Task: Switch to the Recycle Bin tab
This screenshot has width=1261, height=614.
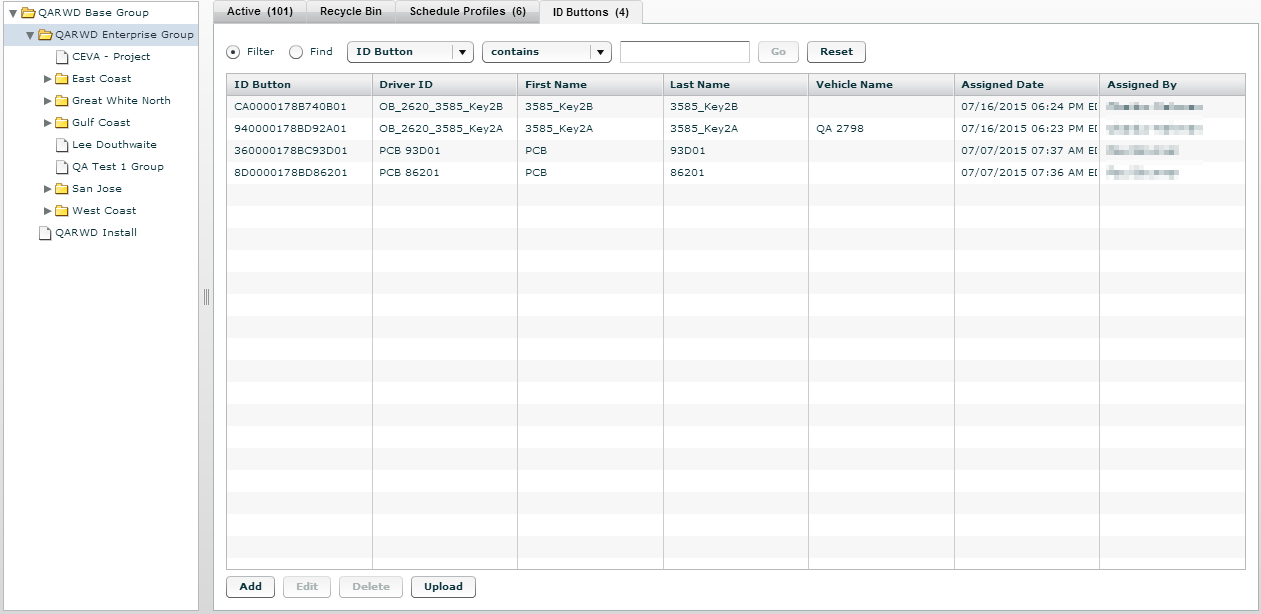Action: point(351,11)
